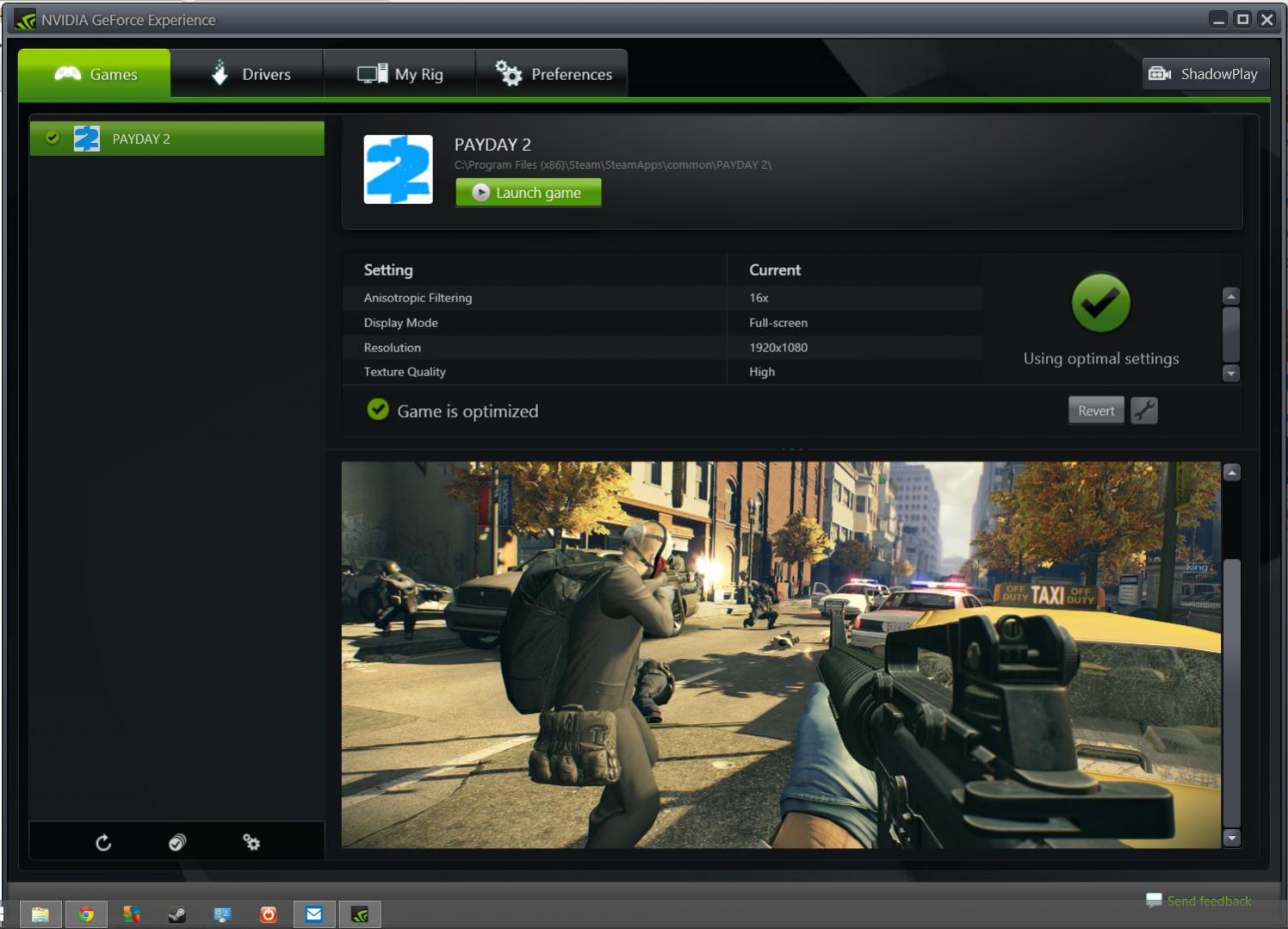
Task: Click the optimal settings green checkmark
Action: coord(1100,303)
